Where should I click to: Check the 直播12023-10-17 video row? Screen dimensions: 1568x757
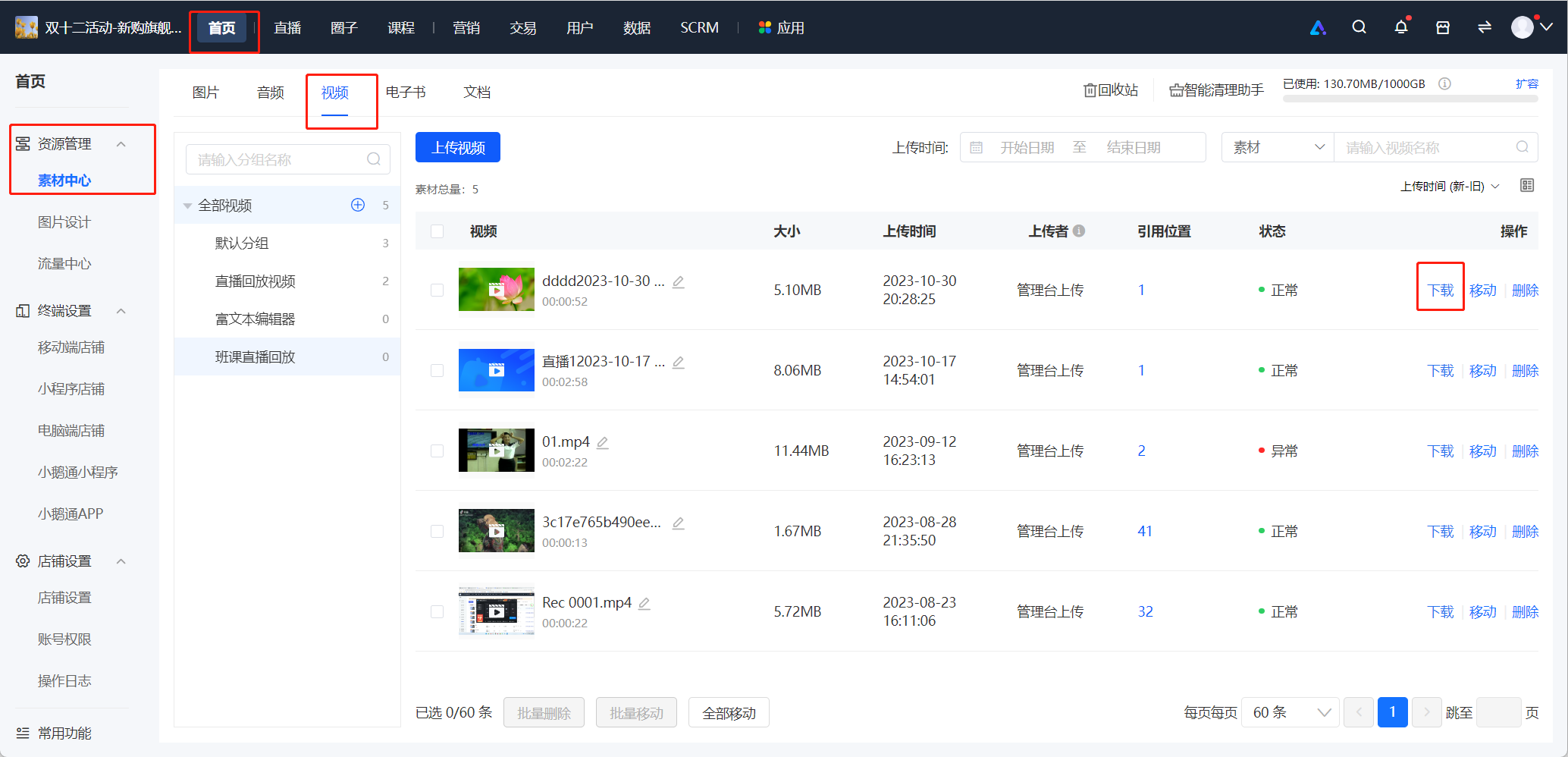pyautogui.click(x=437, y=370)
